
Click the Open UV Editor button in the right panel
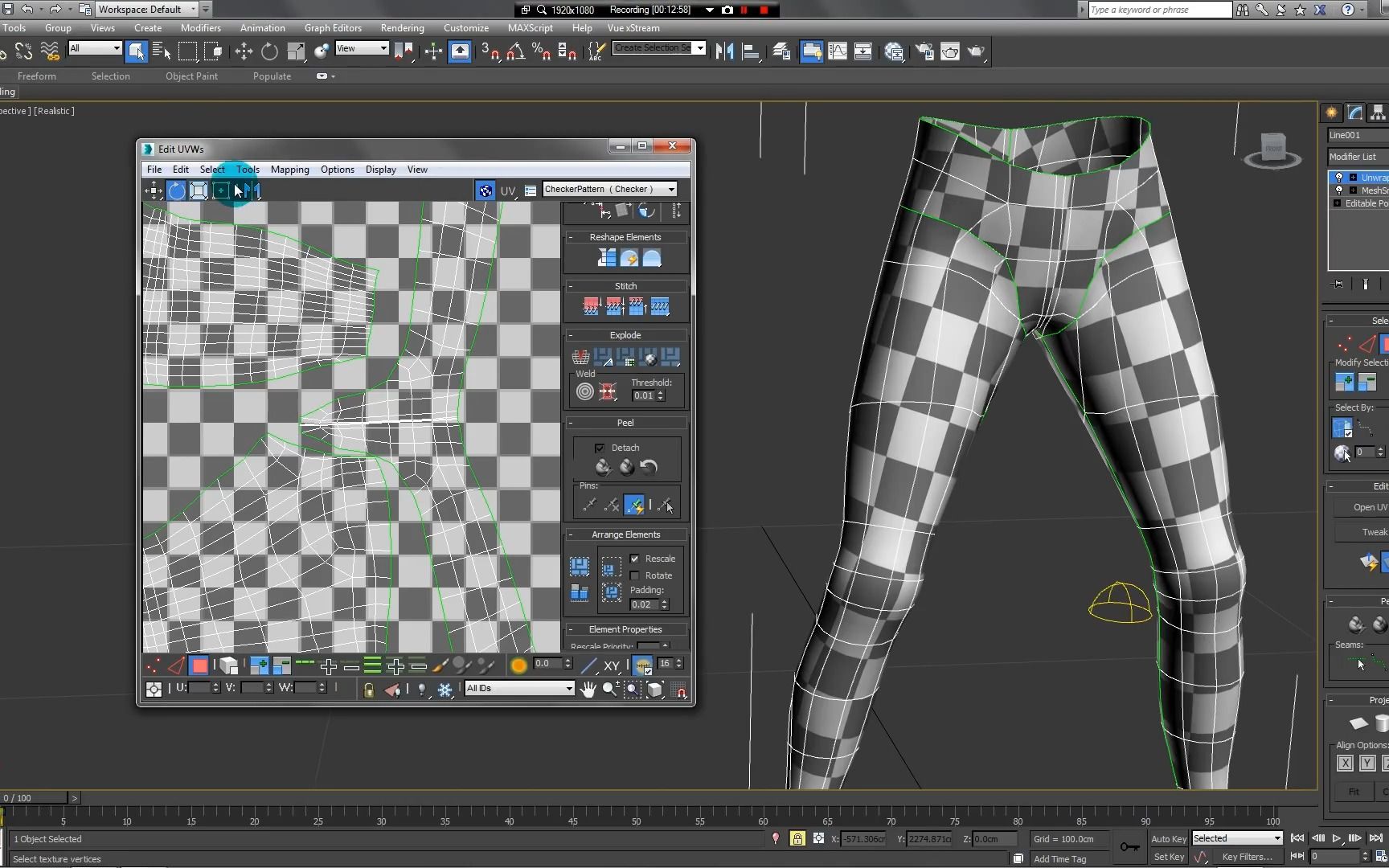coord(1366,507)
